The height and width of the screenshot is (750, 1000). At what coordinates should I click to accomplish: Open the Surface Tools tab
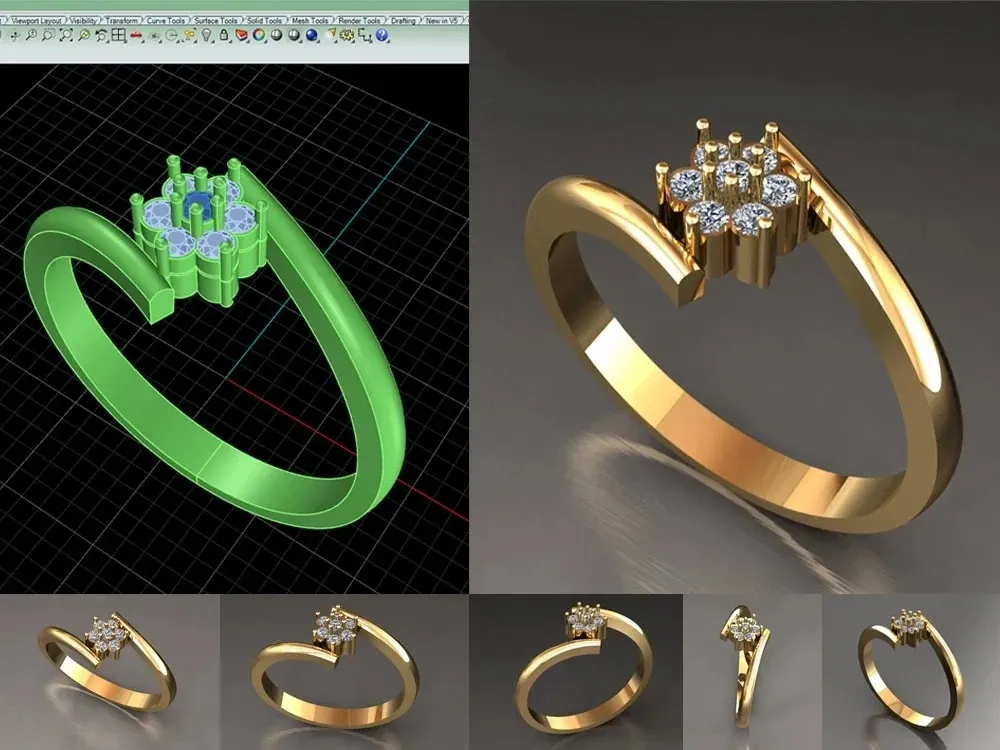coord(216,20)
